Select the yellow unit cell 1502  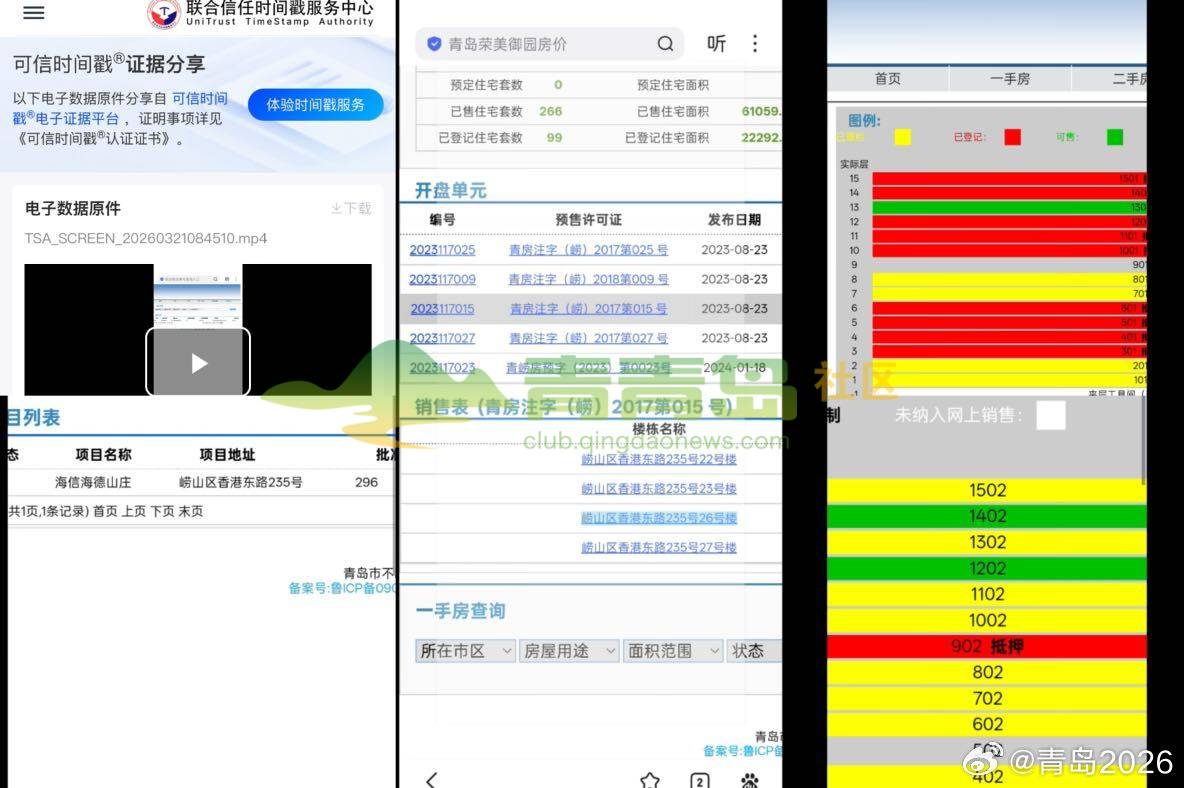pyautogui.click(x=987, y=490)
